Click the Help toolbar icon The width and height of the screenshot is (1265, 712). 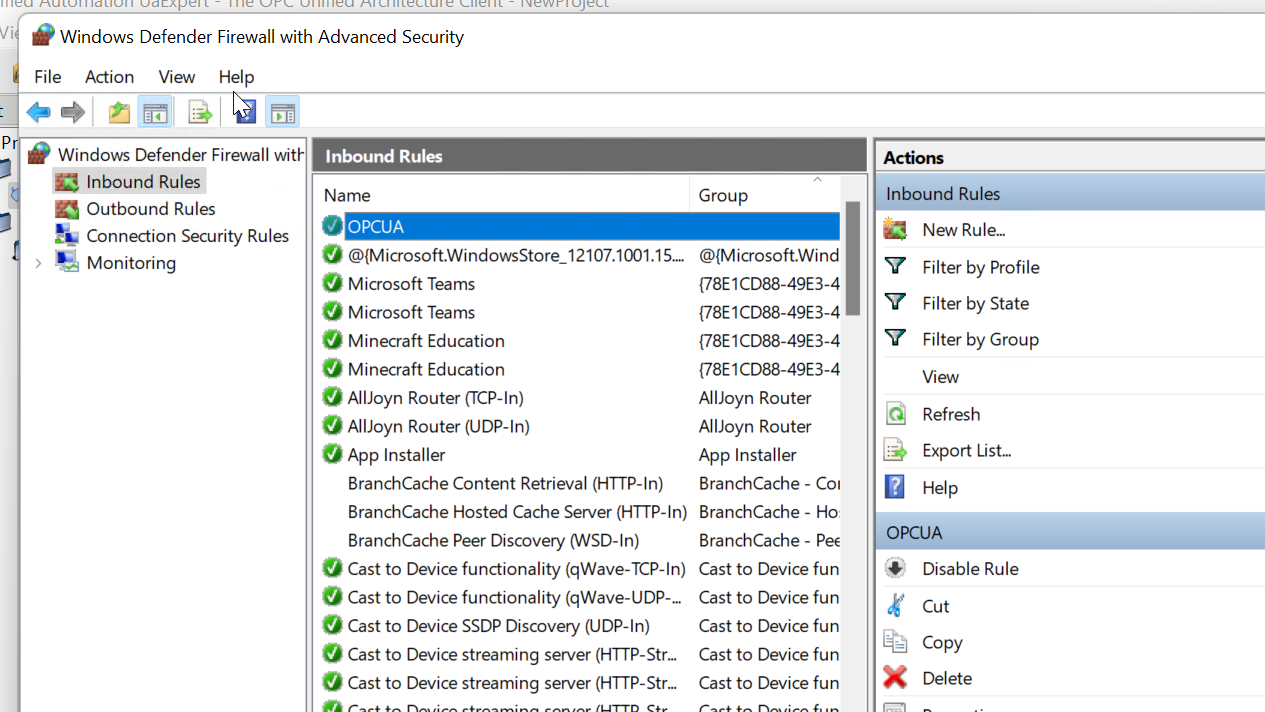[246, 112]
